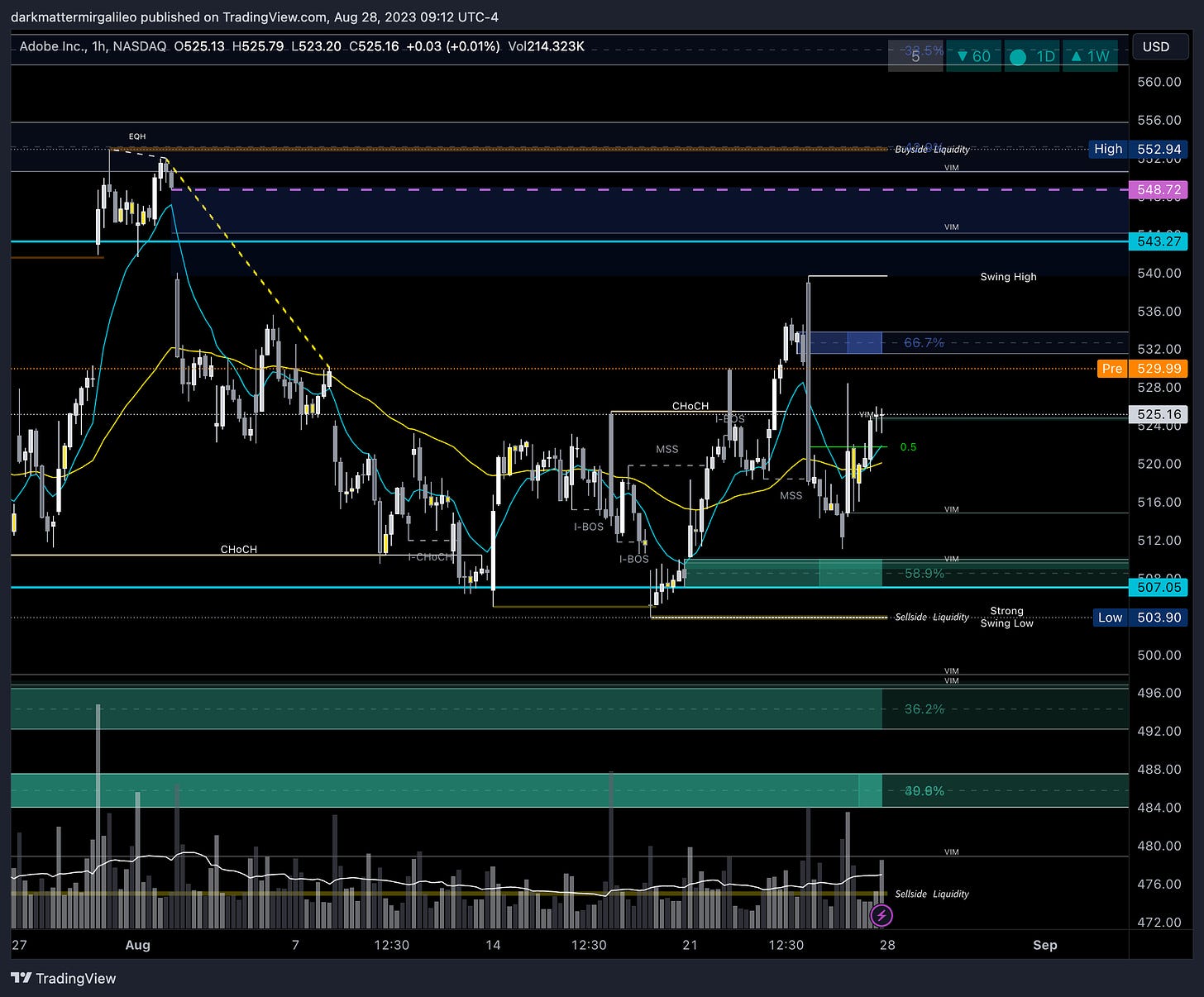Click the 472.00 price axis tick
Image resolution: width=1204 pixels, height=997 pixels.
click(1159, 923)
